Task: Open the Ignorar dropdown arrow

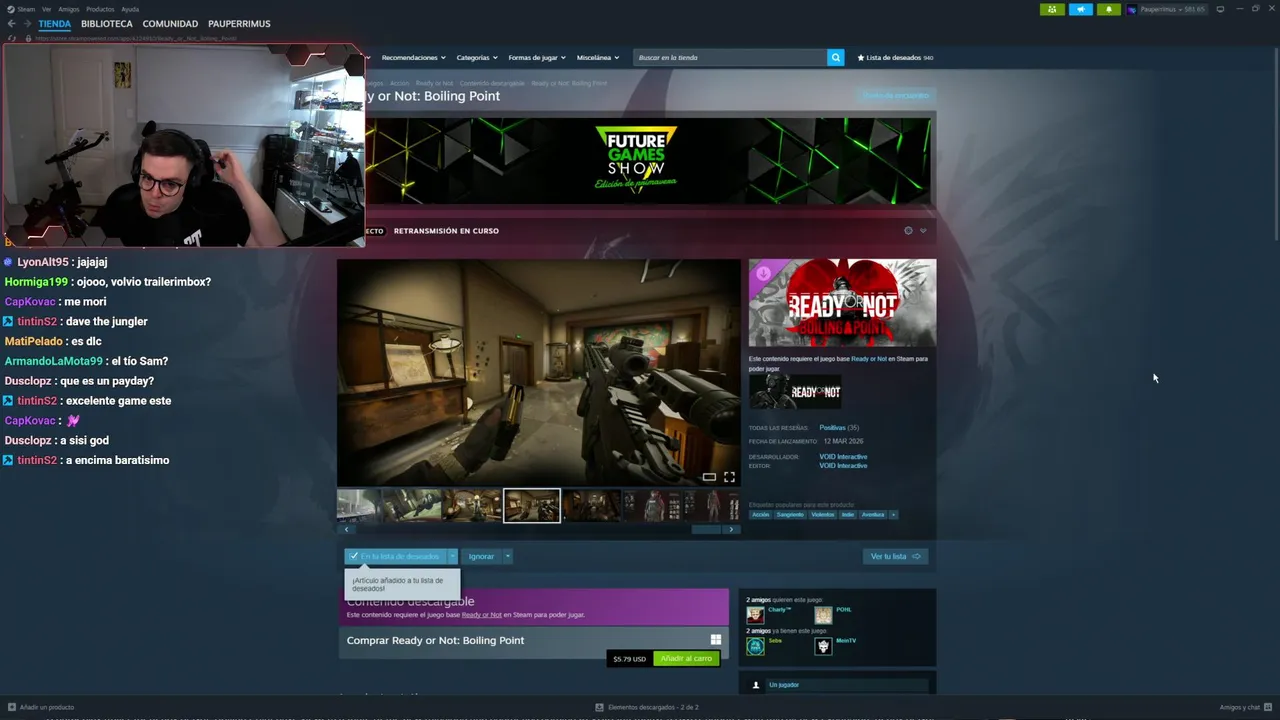Action: pos(507,556)
